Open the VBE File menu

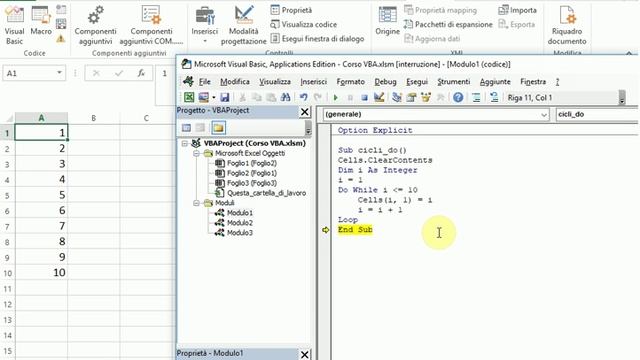tap(204, 82)
